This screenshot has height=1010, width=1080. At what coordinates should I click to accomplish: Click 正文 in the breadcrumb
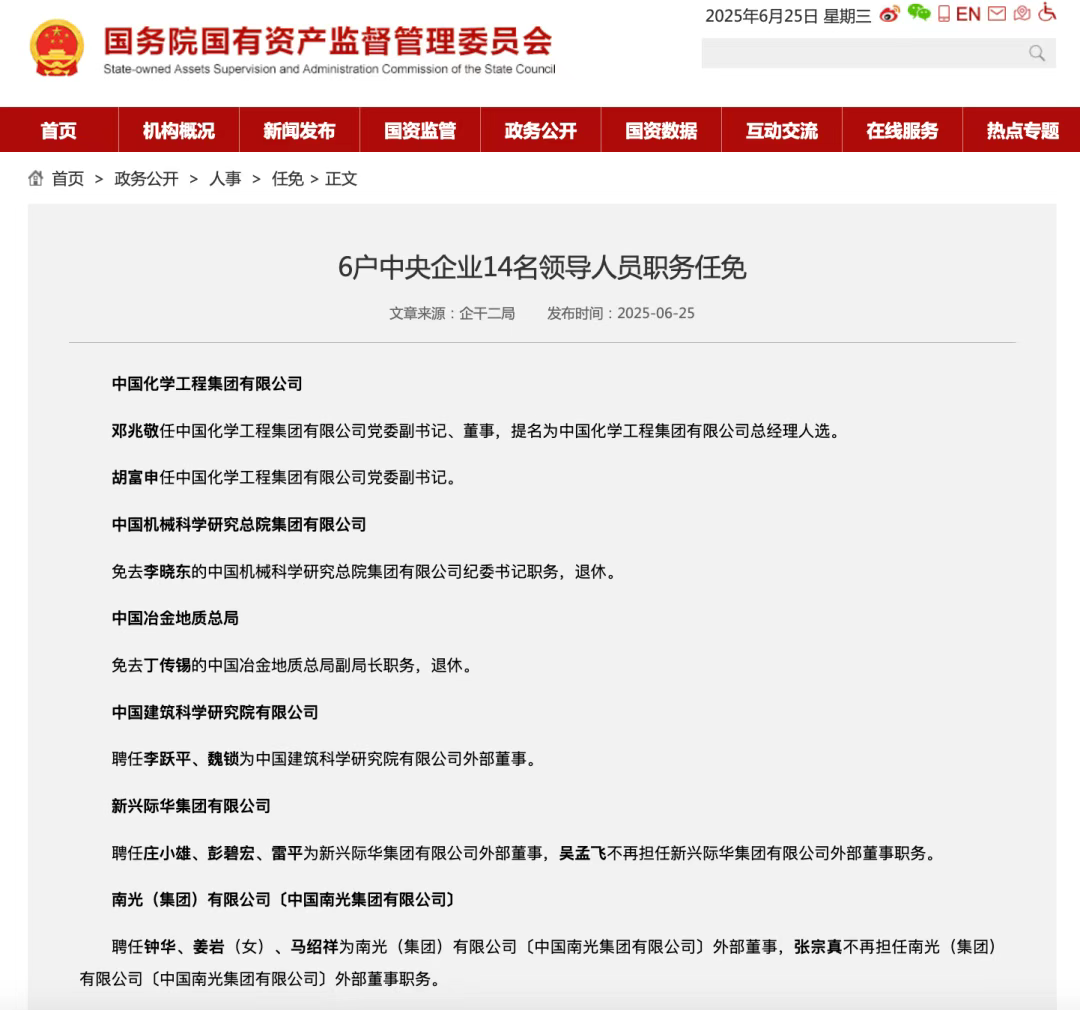click(x=341, y=179)
